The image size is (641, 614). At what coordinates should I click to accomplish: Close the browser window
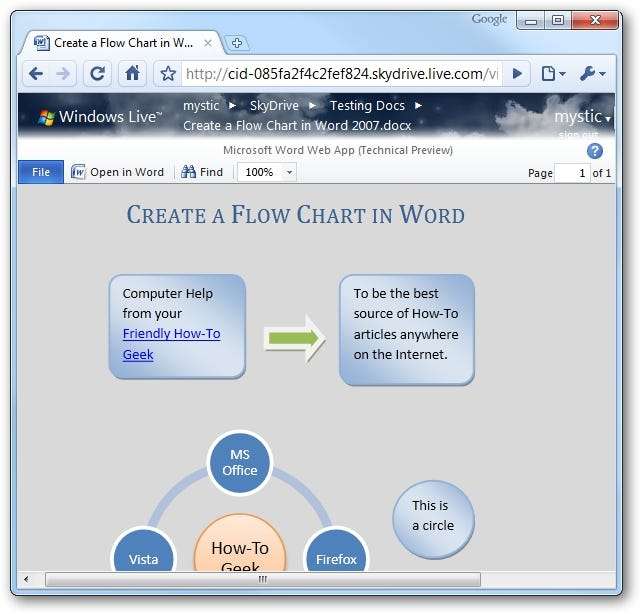(x=595, y=20)
